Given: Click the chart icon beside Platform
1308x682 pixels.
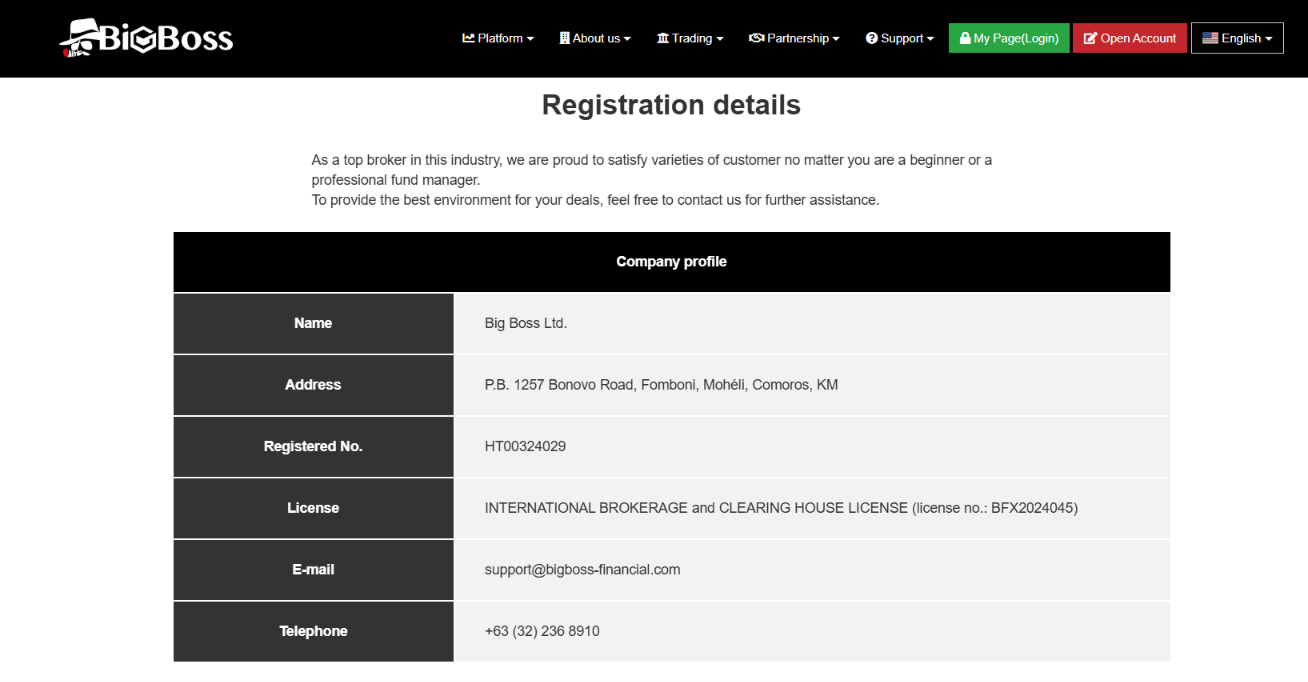Looking at the screenshot, I should [x=468, y=38].
